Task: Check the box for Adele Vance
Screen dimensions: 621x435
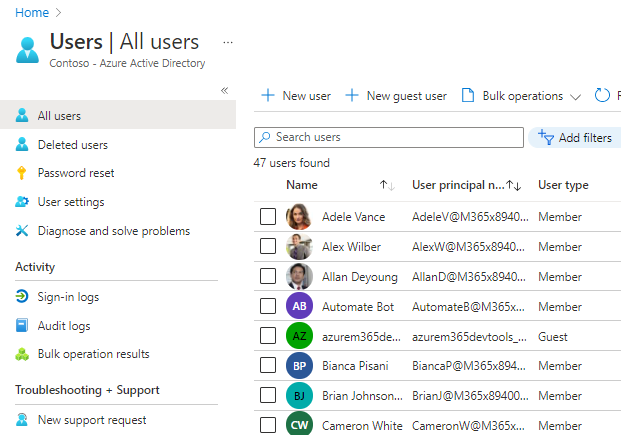Action: 267,216
